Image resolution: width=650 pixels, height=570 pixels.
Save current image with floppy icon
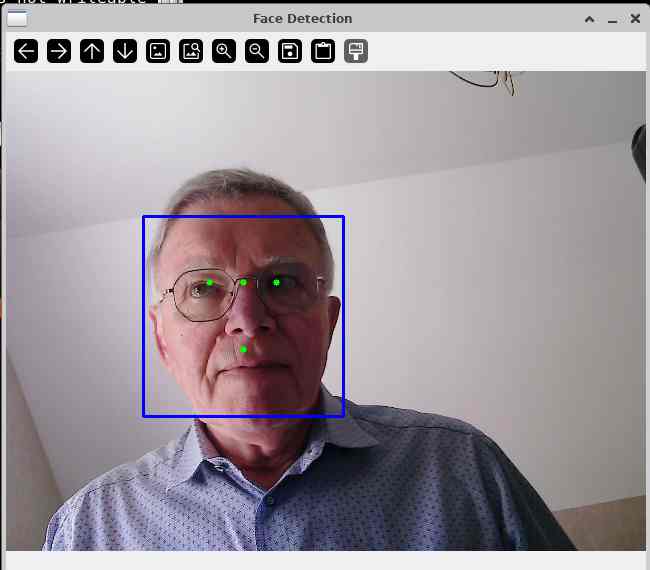click(x=290, y=51)
